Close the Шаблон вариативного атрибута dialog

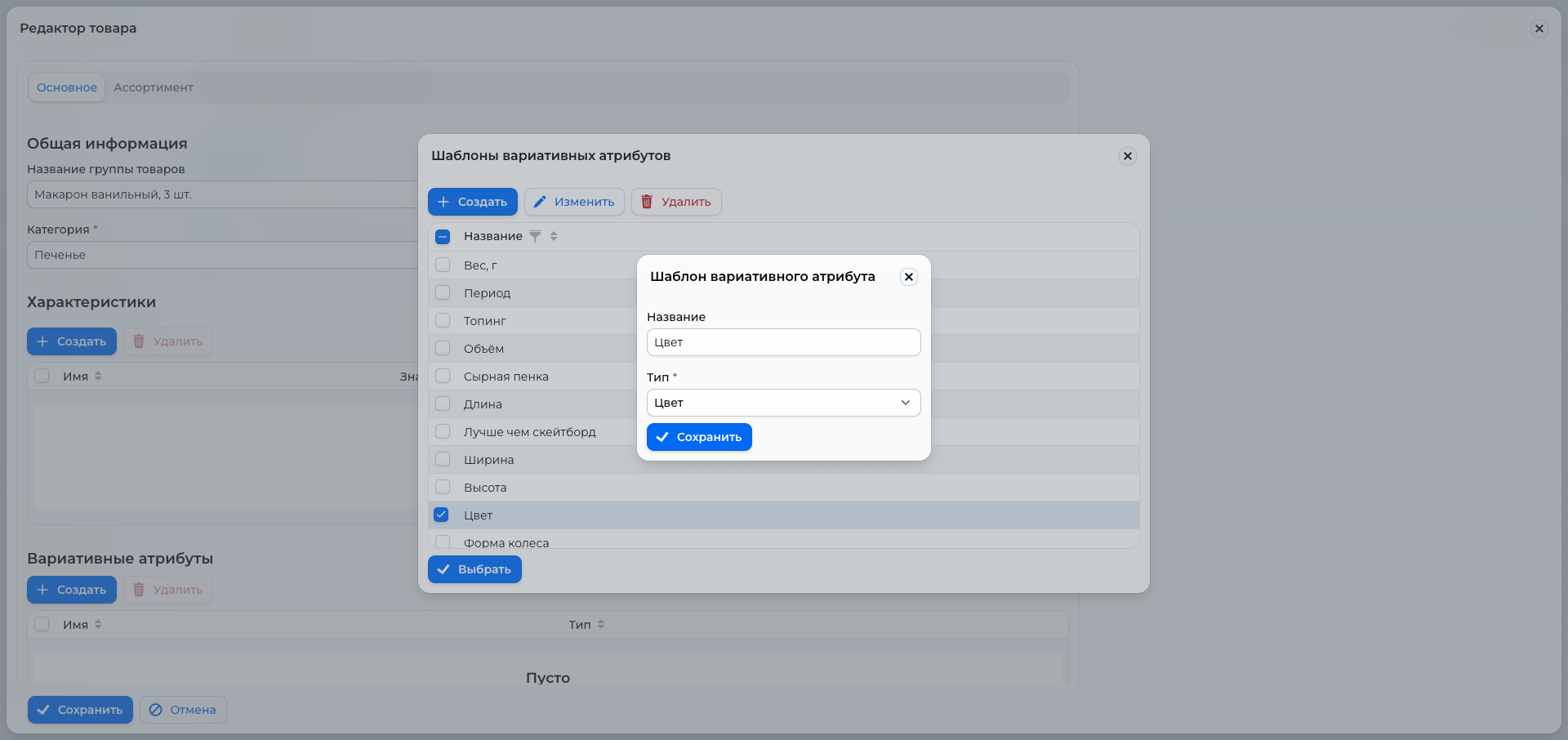(908, 277)
